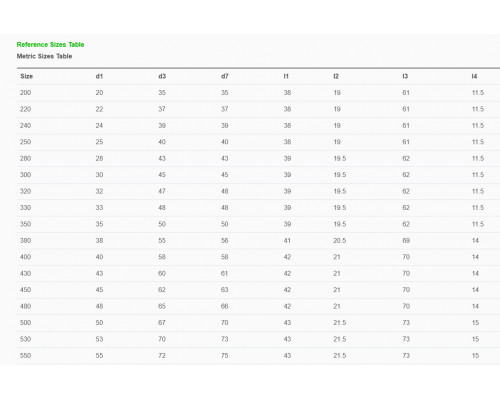The width and height of the screenshot is (500, 400).
Task: Click the 69 value in l3 column
Action: coord(406,240)
